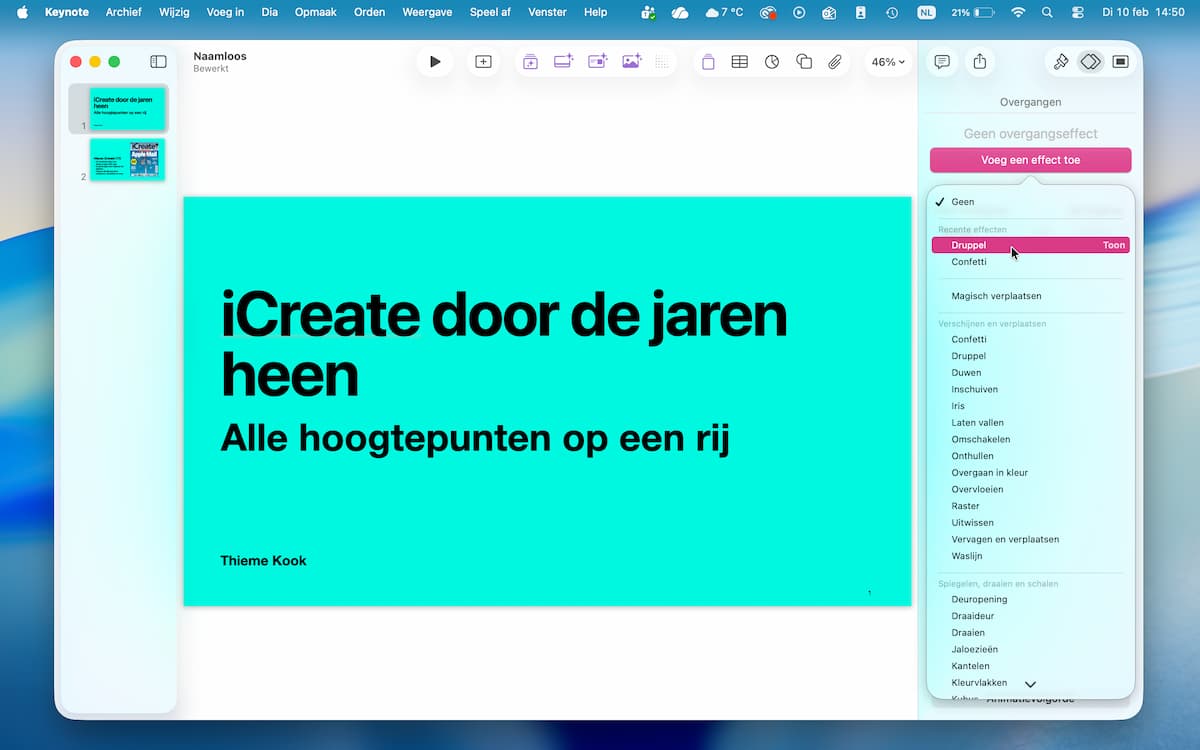The image size is (1200, 750).
Task: Choose Magisch verplaatsen transition
Action: [x=996, y=296]
